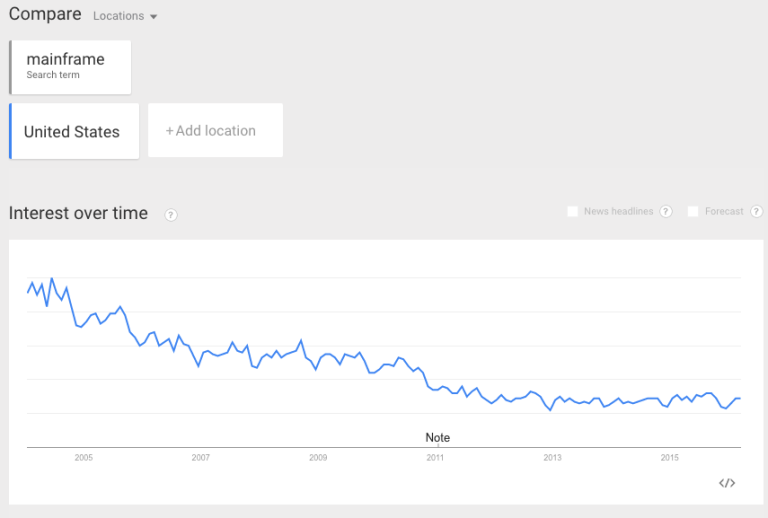Open help icon beside Interest over time
The height and width of the screenshot is (518, 768).
pos(171,215)
